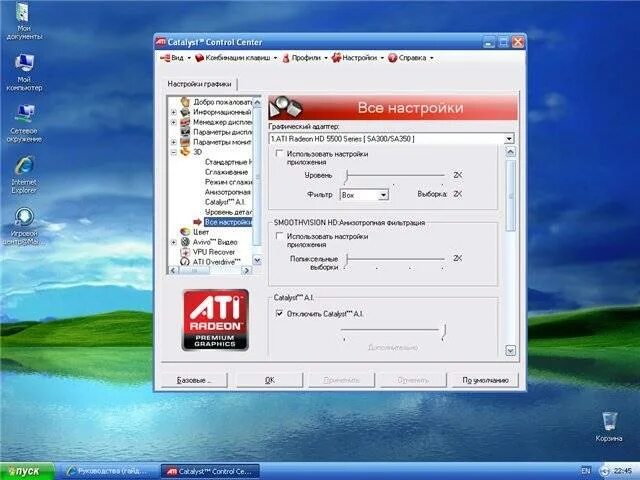Select the Настройки графики tab
This screenshot has width=640, height=480.
click(199, 84)
